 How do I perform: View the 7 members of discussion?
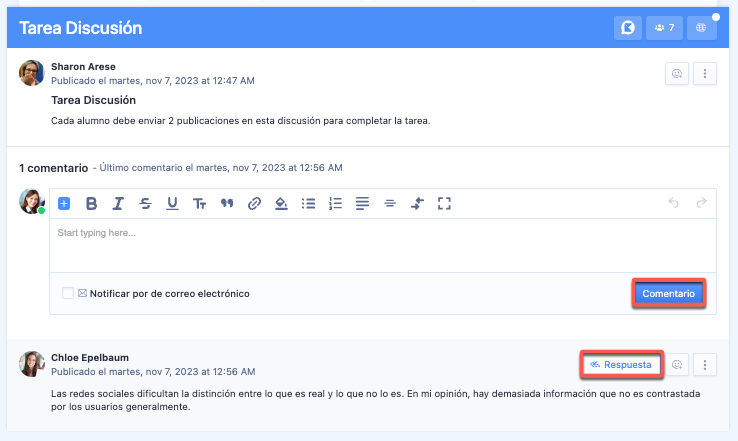[x=664, y=28]
